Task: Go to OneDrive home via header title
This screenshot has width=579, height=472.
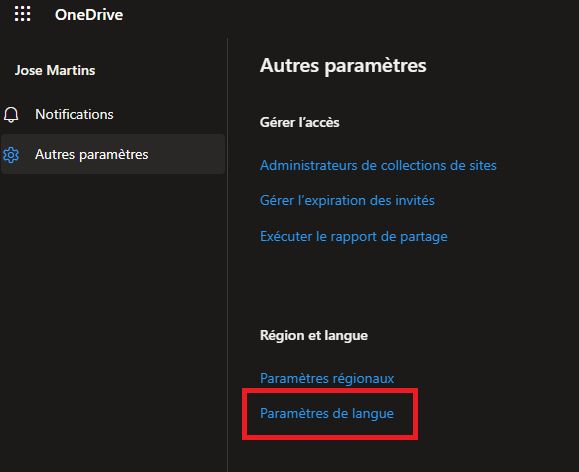Action: pyautogui.click(x=89, y=15)
